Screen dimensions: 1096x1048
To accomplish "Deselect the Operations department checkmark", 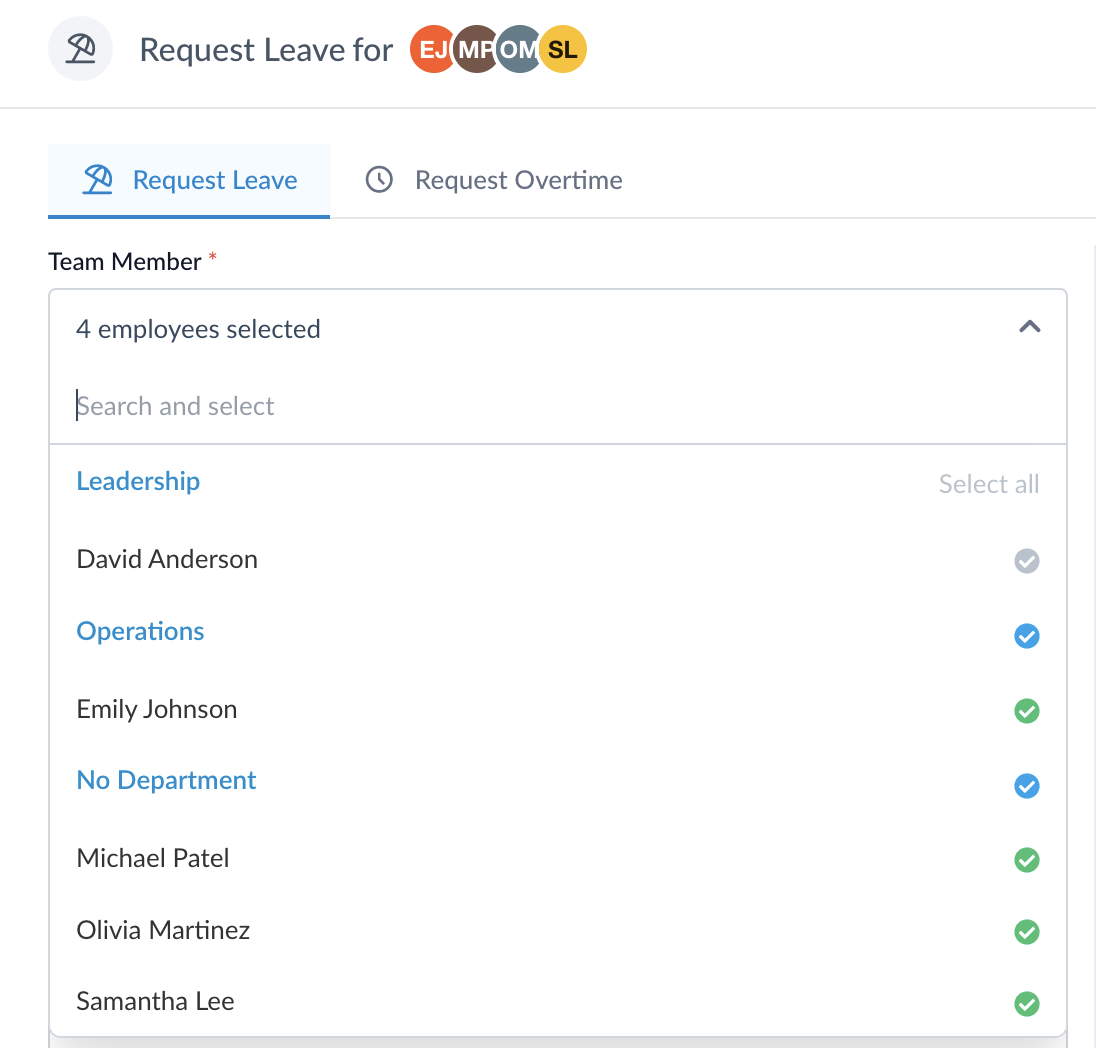I will pos(1026,636).
